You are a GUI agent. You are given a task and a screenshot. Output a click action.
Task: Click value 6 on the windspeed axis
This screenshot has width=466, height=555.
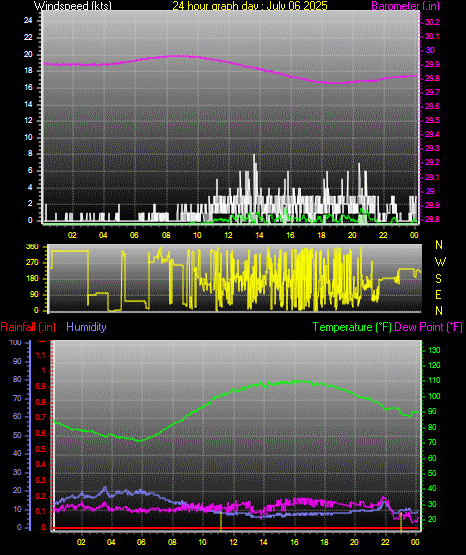30,171
